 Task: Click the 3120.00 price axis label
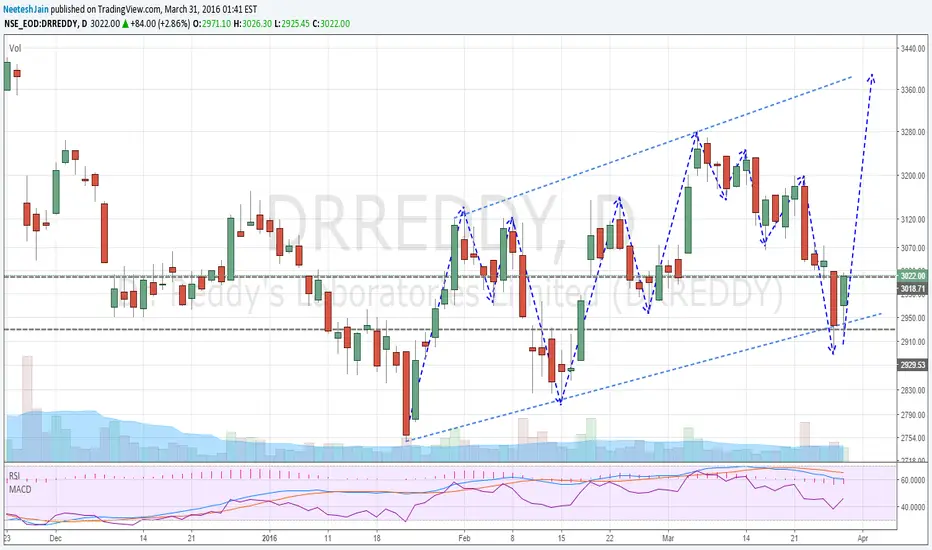coord(913,219)
